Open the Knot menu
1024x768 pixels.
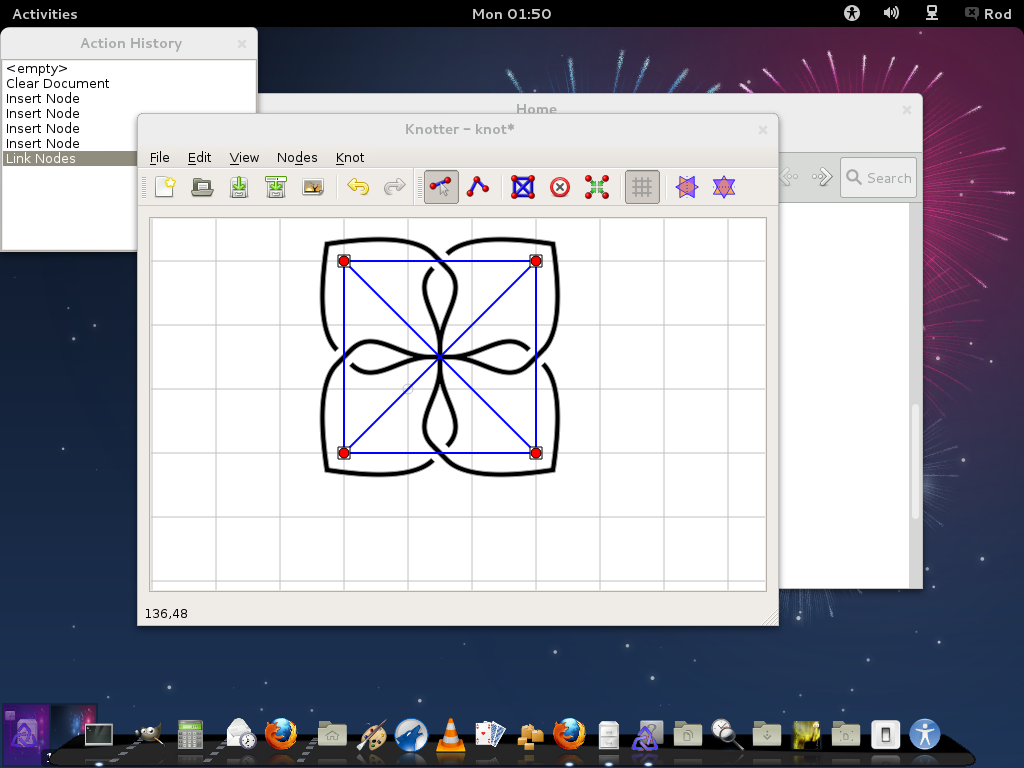[350, 157]
